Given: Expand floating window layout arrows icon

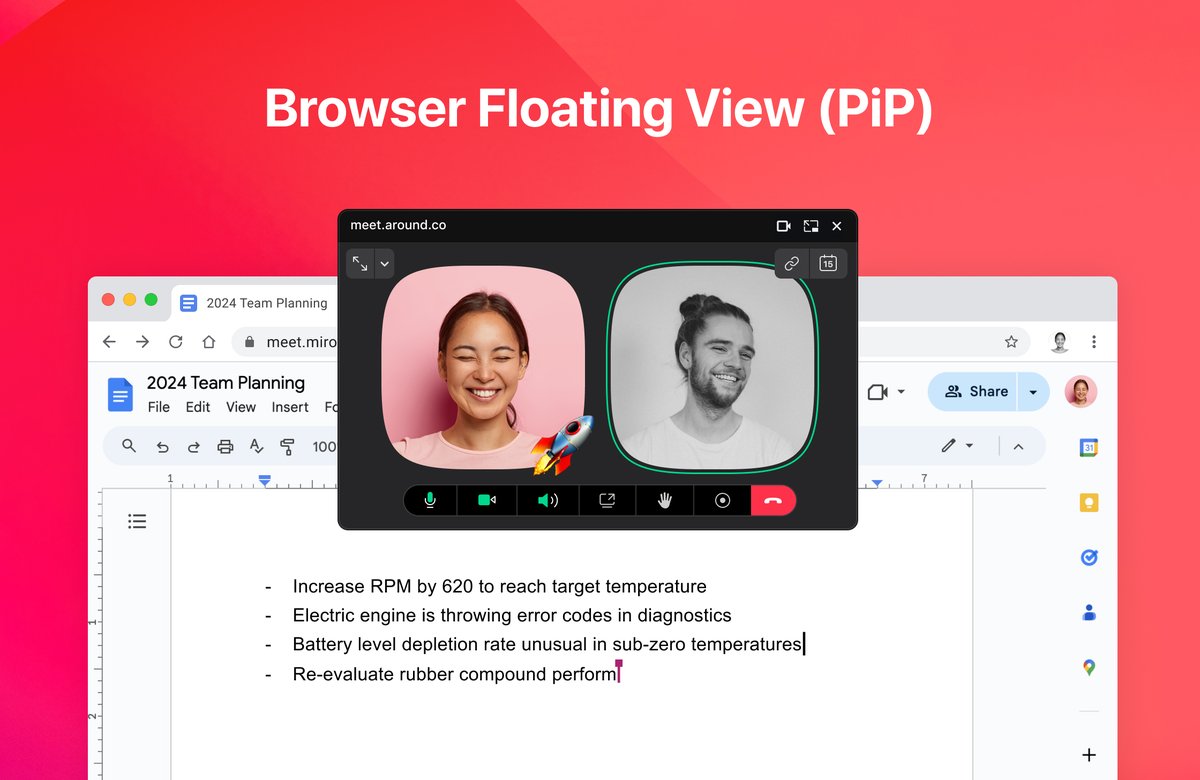Looking at the screenshot, I should pos(360,264).
